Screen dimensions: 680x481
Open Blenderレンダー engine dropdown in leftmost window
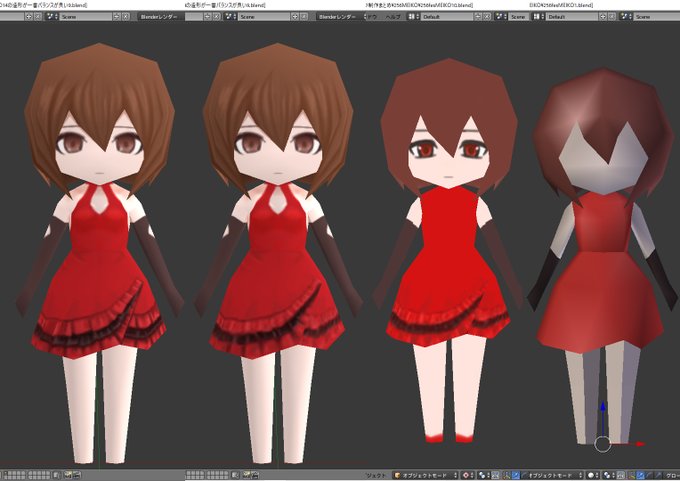click(159, 16)
